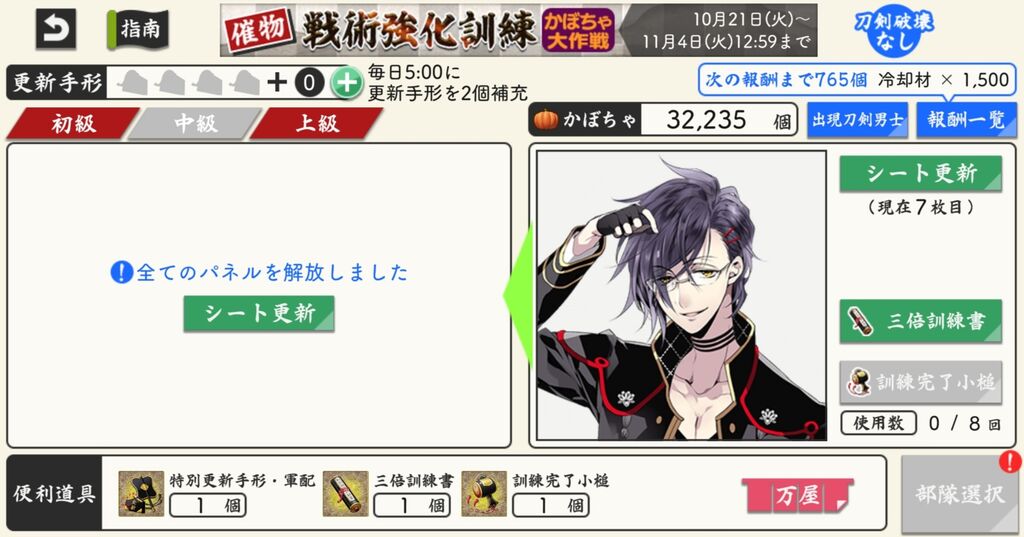Click シート更新 button in the left panel
This screenshot has height=537, width=1024.
point(259,314)
